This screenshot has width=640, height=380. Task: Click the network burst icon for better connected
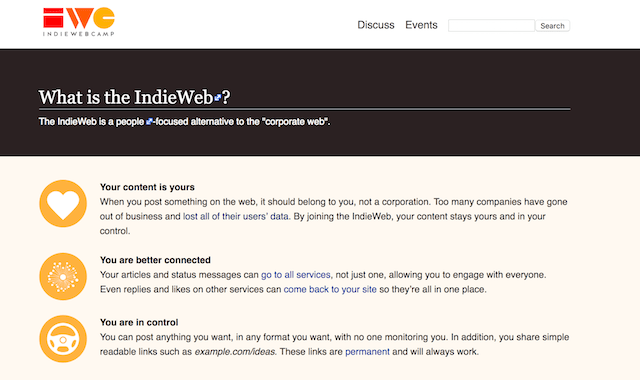pyautogui.click(x=63, y=276)
